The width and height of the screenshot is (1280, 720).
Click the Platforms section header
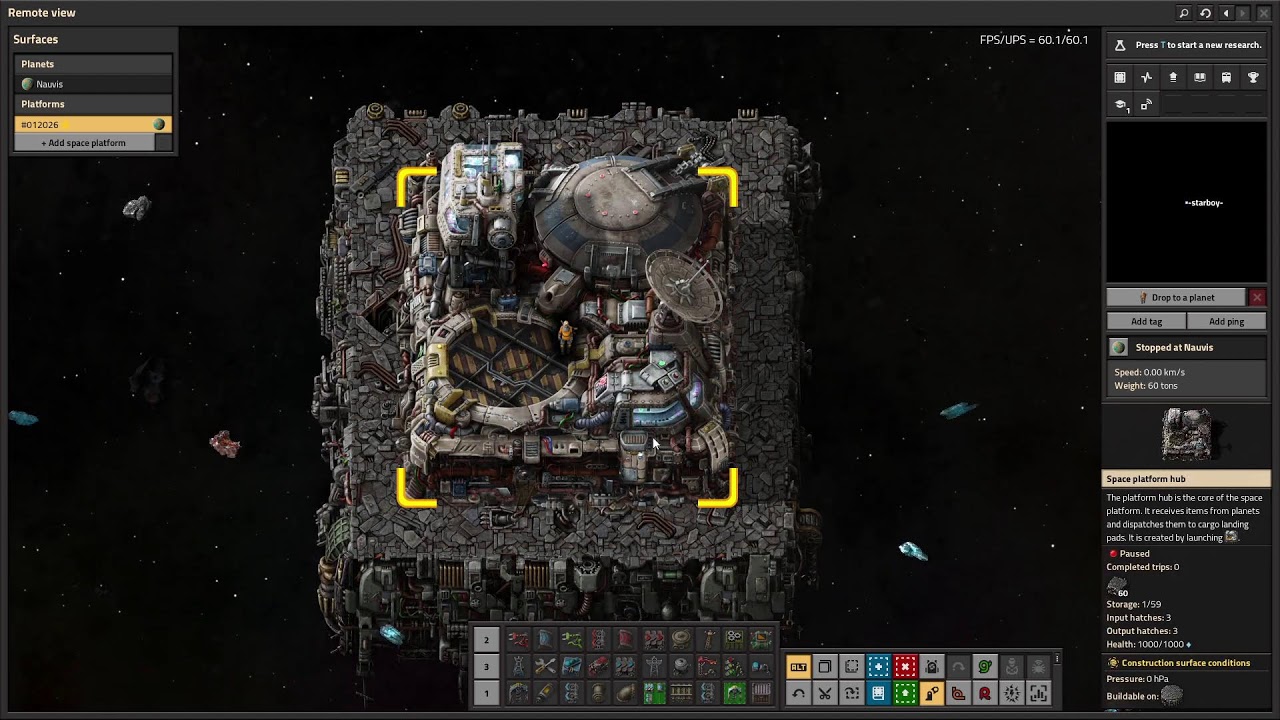tap(95, 104)
